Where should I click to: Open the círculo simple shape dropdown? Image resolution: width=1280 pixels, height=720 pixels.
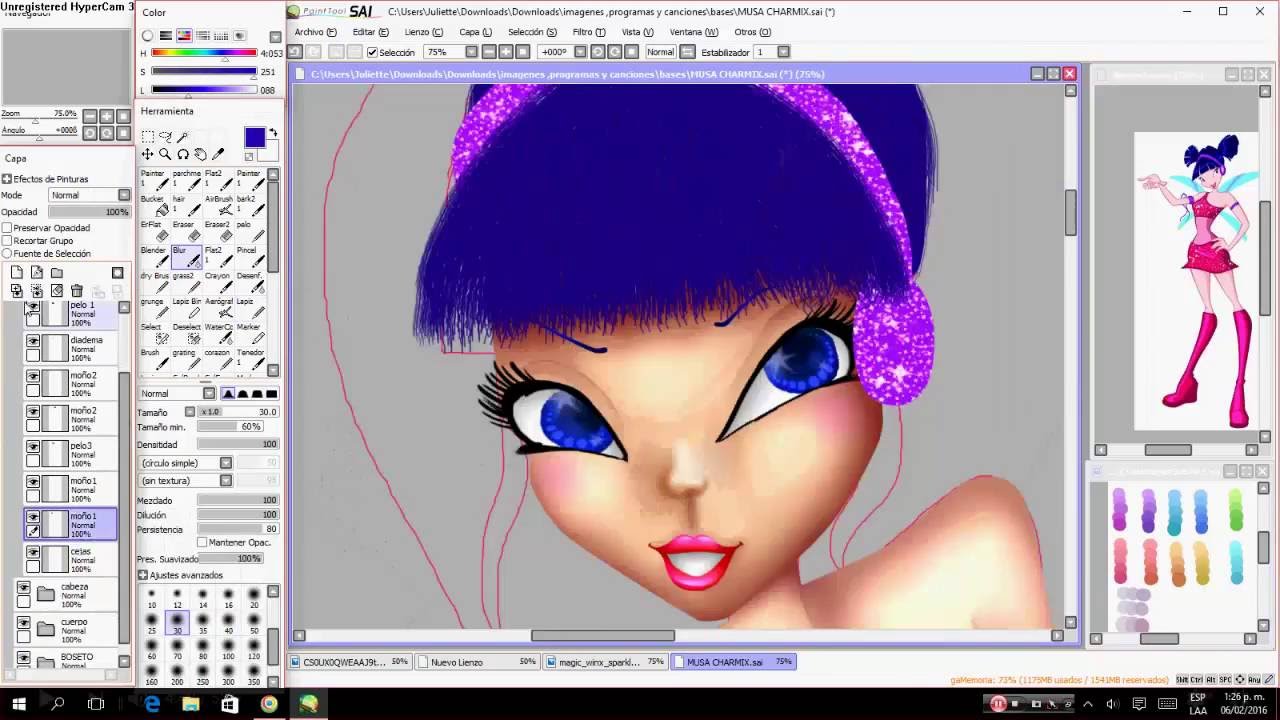[226, 463]
